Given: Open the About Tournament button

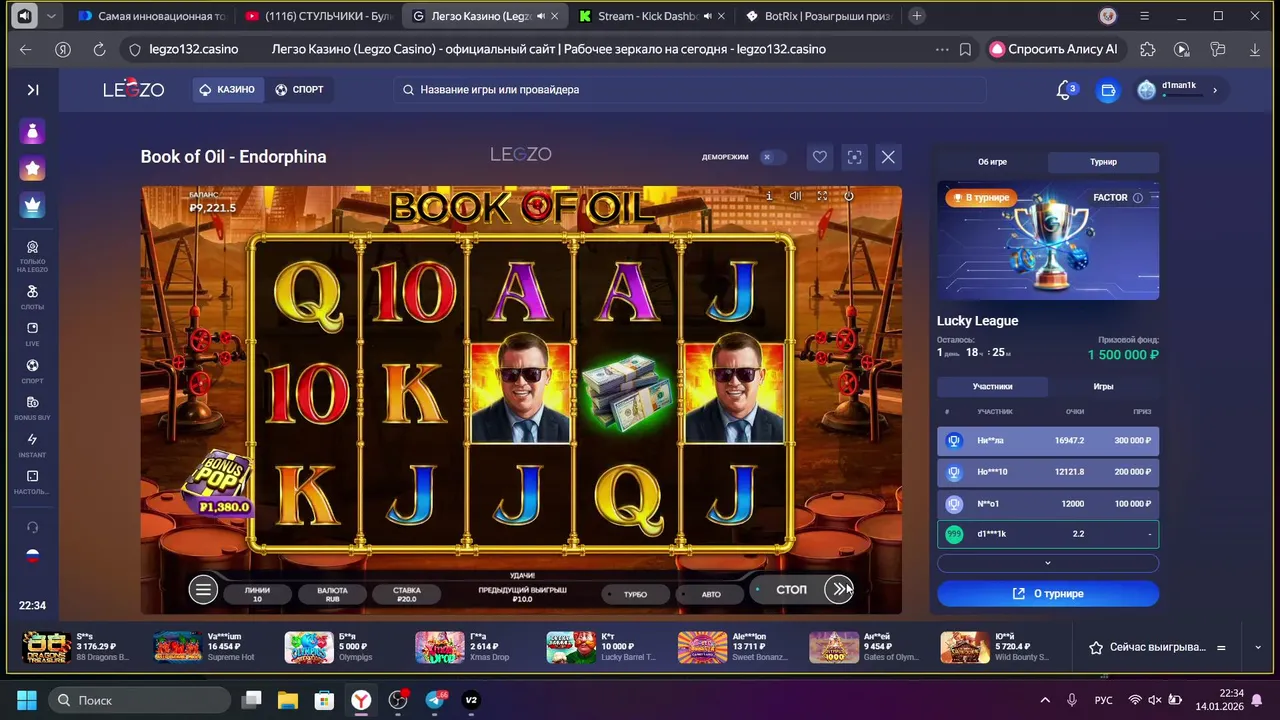Looking at the screenshot, I should [x=1048, y=594].
